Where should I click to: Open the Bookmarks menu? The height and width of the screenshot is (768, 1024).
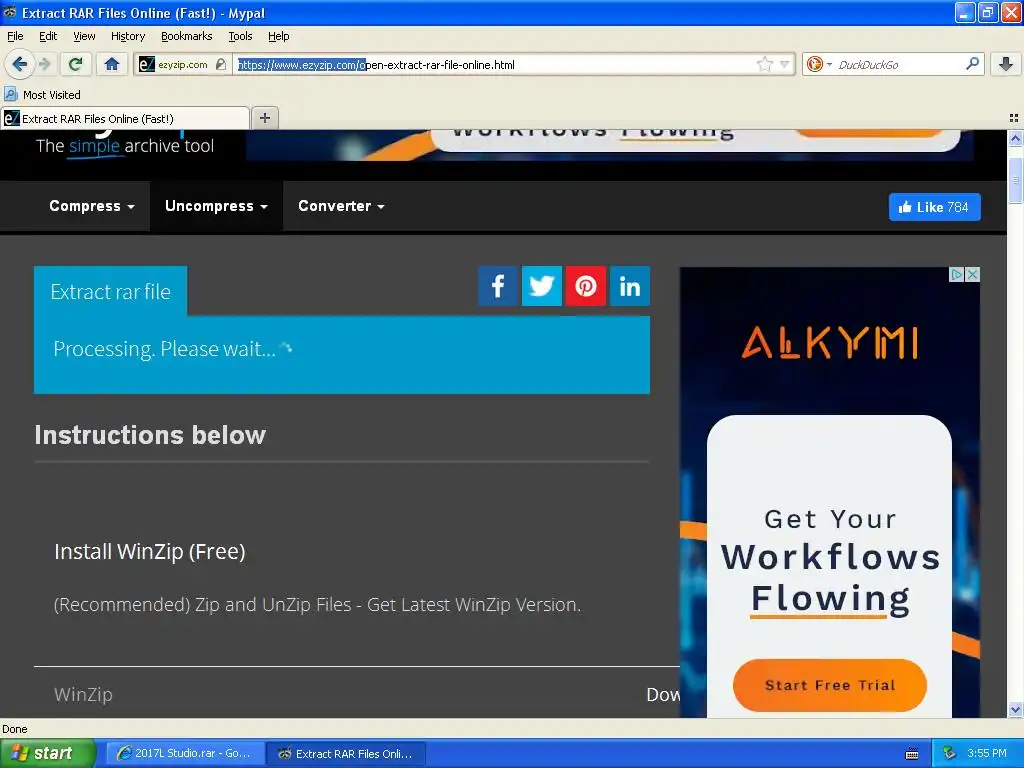tap(187, 36)
